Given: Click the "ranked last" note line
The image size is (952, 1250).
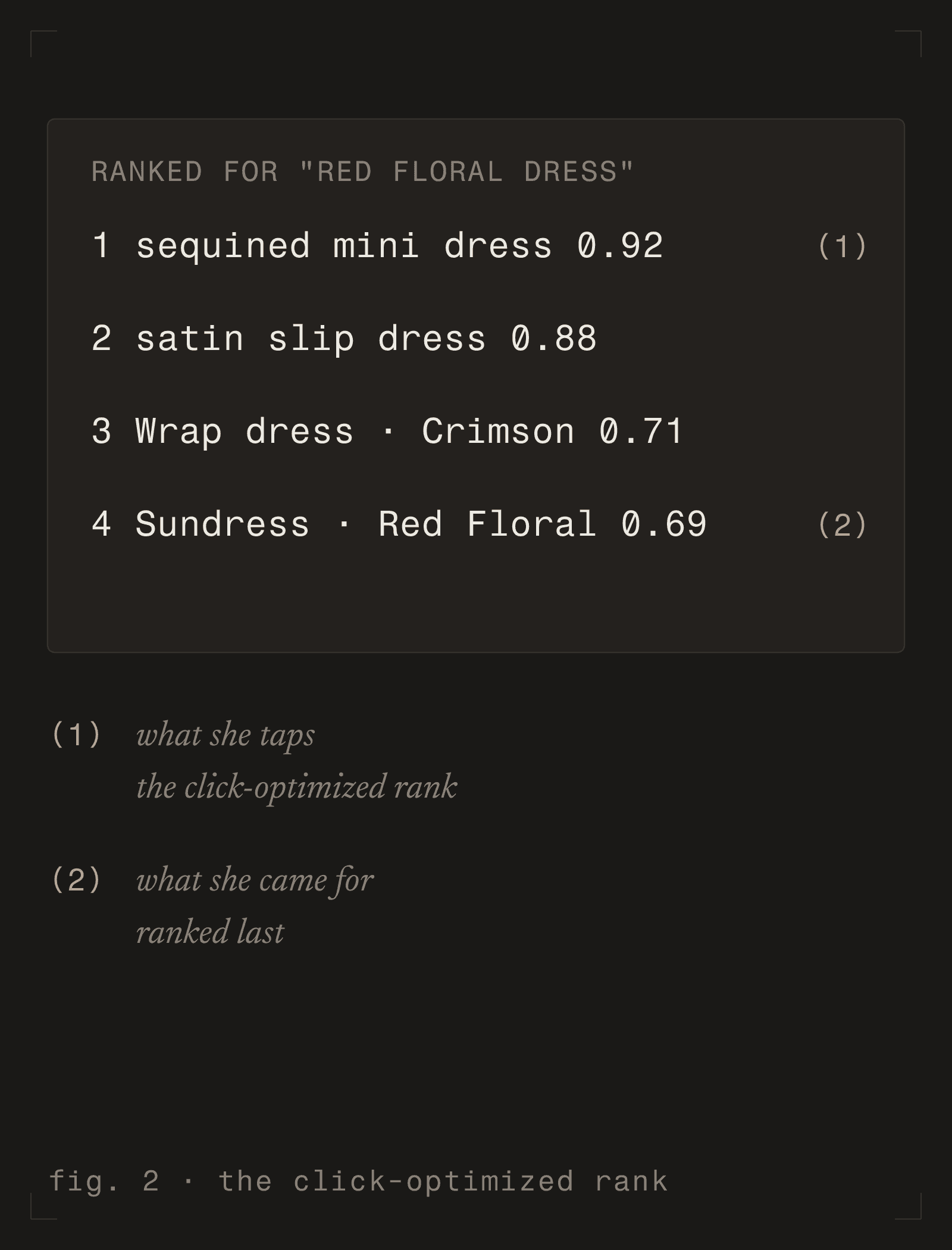Looking at the screenshot, I should tap(210, 932).
